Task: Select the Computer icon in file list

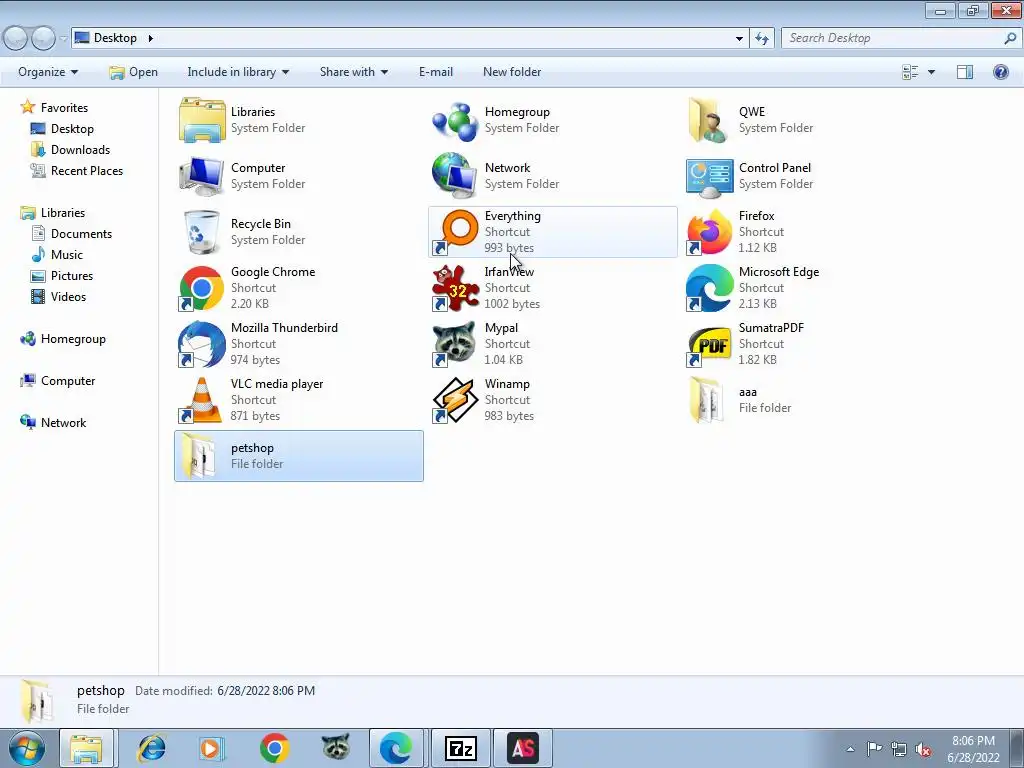Action: click(x=202, y=176)
